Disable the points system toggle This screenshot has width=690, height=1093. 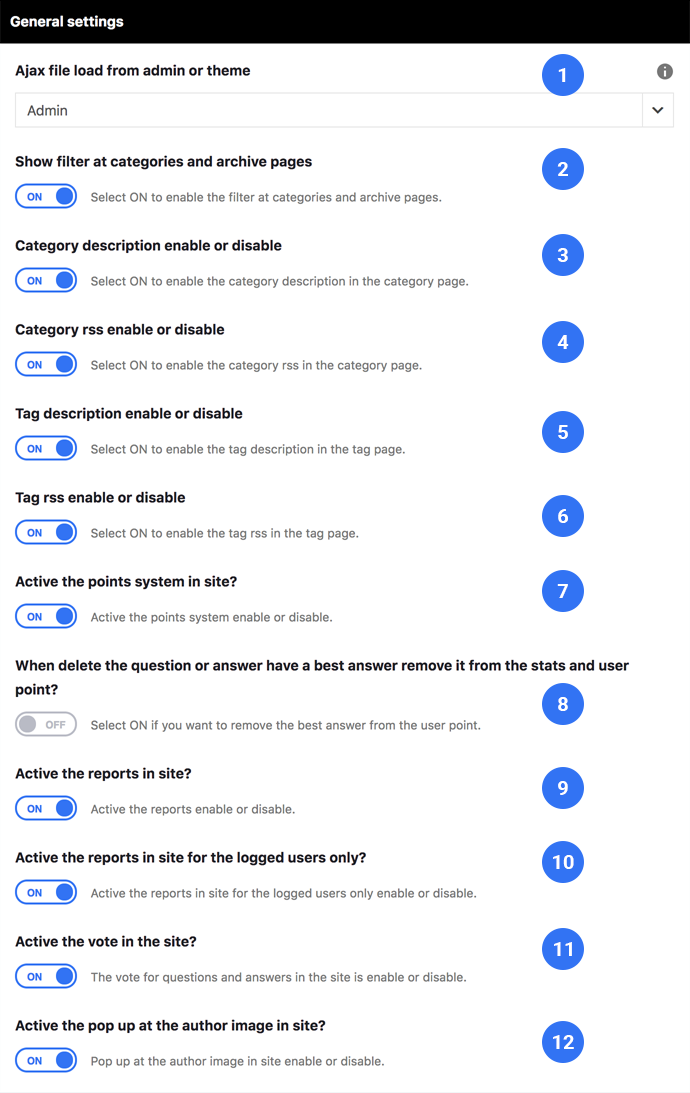pos(46,616)
